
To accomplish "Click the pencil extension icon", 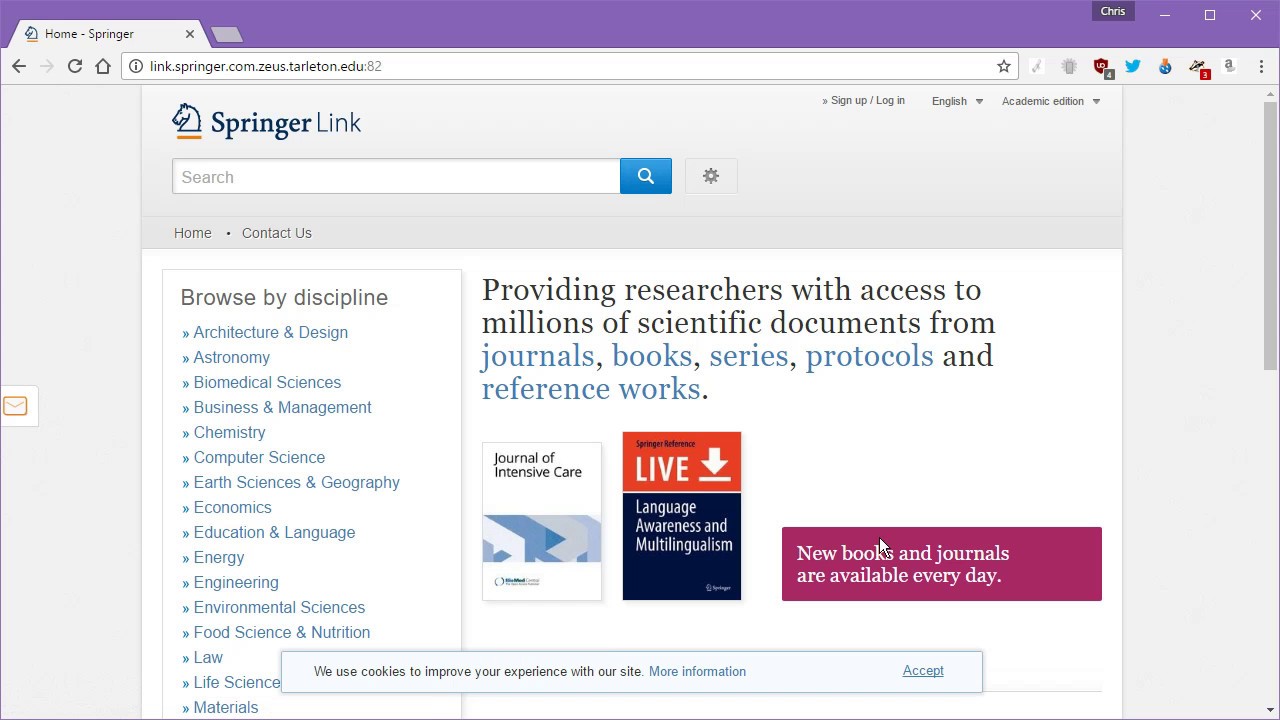I will tap(1037, 66).
